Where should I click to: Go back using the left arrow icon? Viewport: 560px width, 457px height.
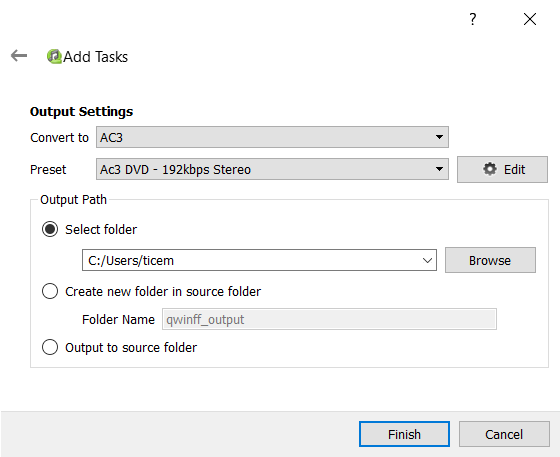point(19,56)
